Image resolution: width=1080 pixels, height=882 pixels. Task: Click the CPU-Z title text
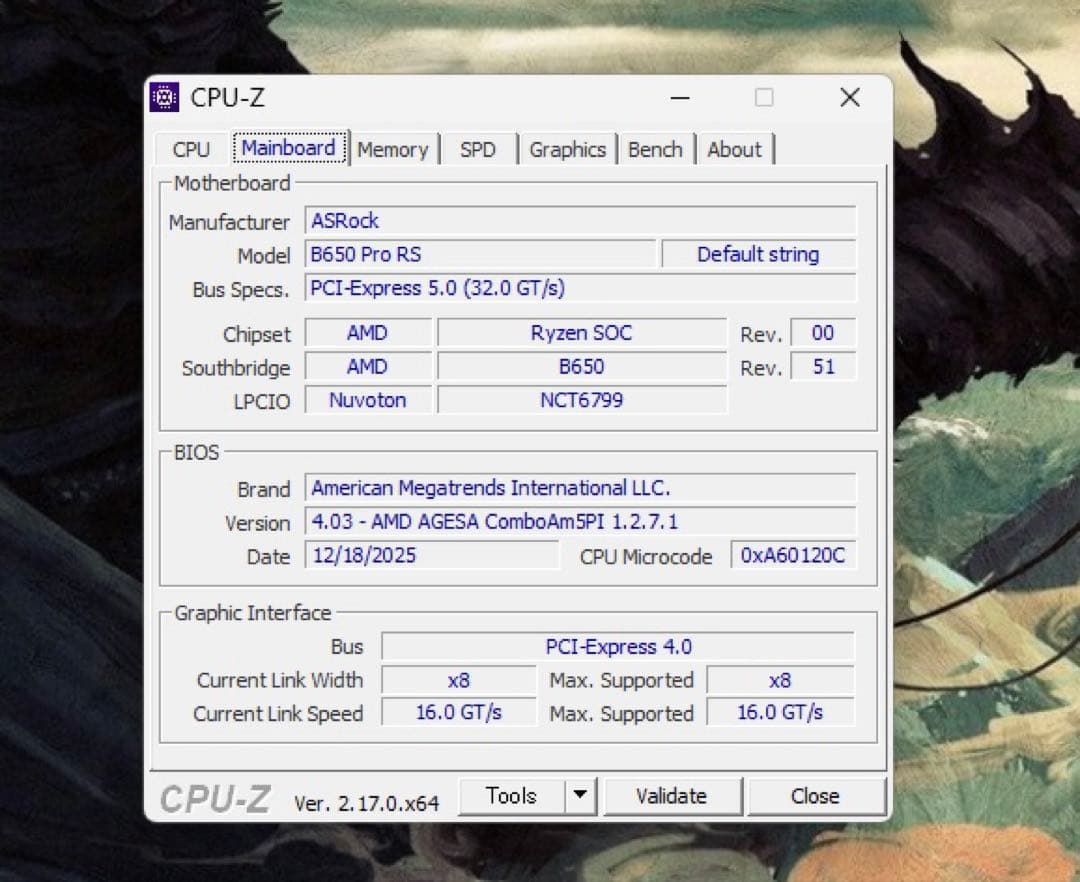click(x=227, y=98)
